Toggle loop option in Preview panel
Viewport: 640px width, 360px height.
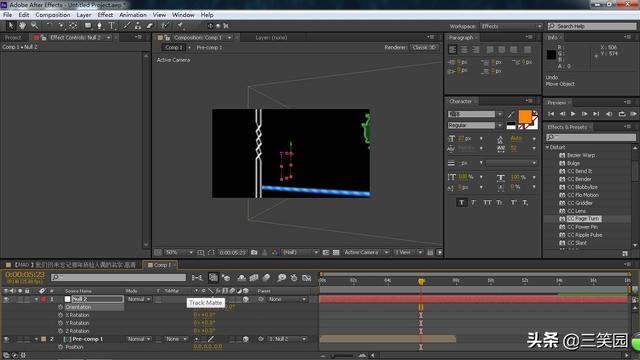click(x=622, y=114)
